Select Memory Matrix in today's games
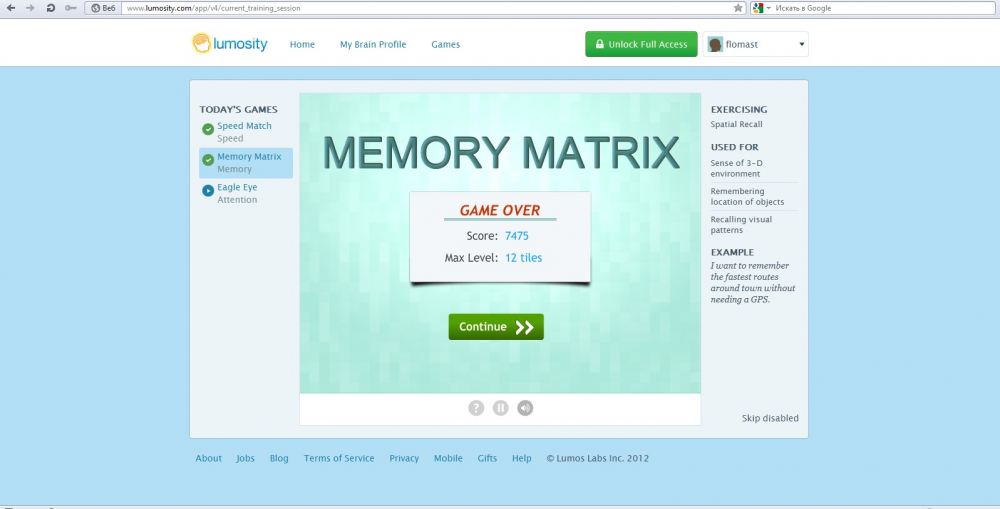This screenshot has height=509, width=1000. coord(249,157)
